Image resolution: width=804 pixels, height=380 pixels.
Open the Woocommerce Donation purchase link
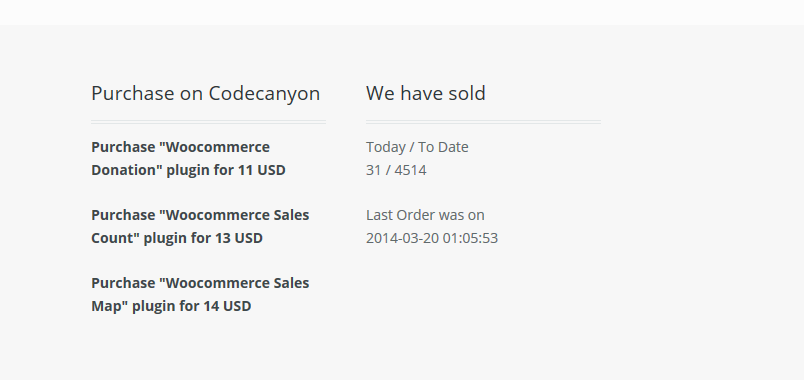pyautogui.click(x=188, y=158)
